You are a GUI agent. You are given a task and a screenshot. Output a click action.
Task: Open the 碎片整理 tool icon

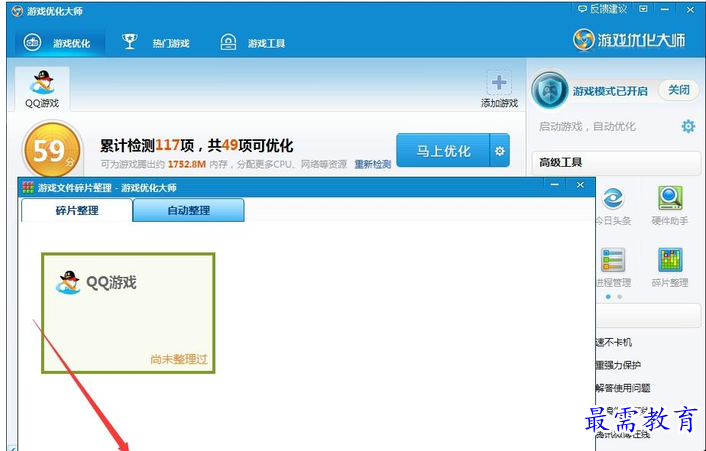click(x=670, y=260)
